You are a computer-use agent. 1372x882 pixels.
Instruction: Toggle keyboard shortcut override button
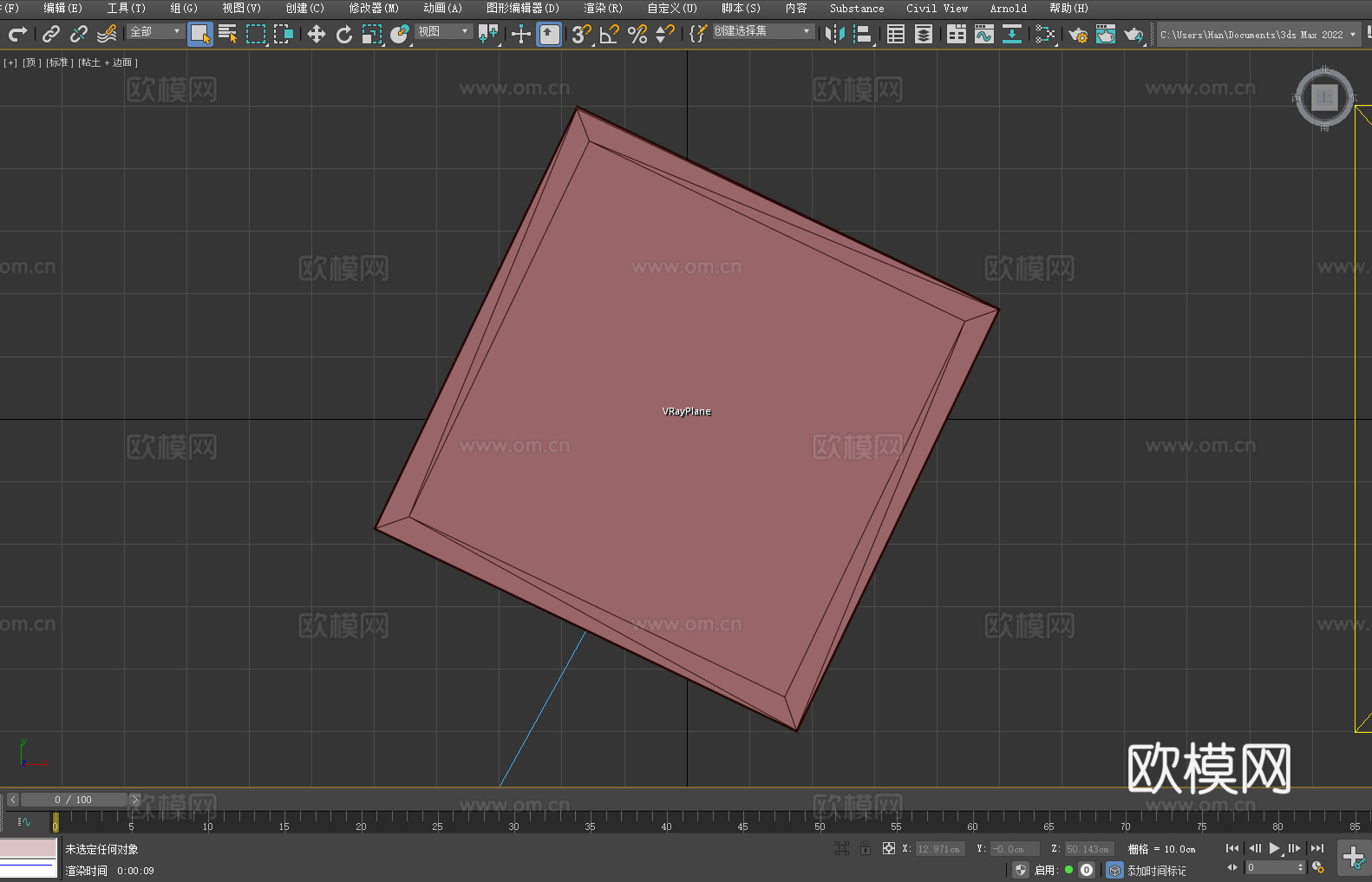[549, 34]
